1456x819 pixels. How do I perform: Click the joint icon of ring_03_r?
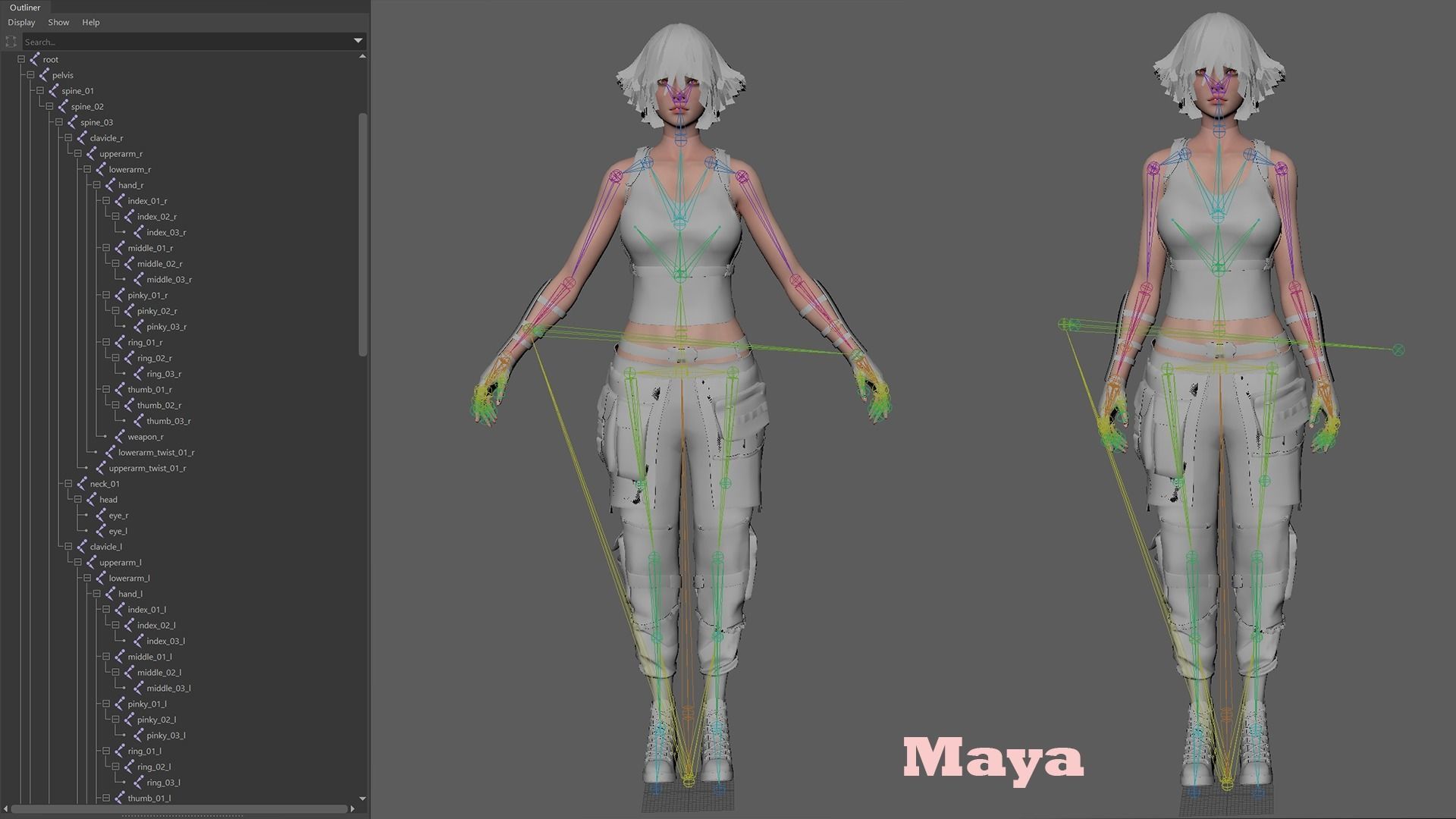click(139, 374)
